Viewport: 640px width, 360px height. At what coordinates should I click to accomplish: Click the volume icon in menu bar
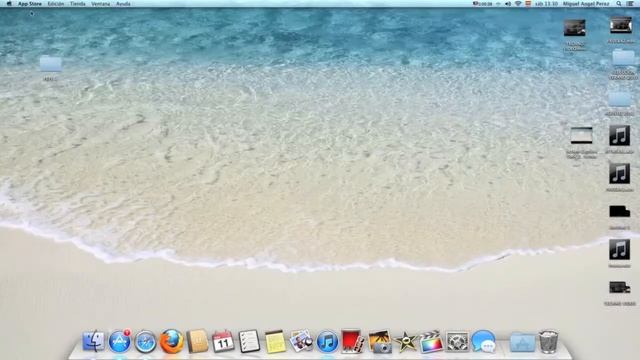click(x=508, y=4)
